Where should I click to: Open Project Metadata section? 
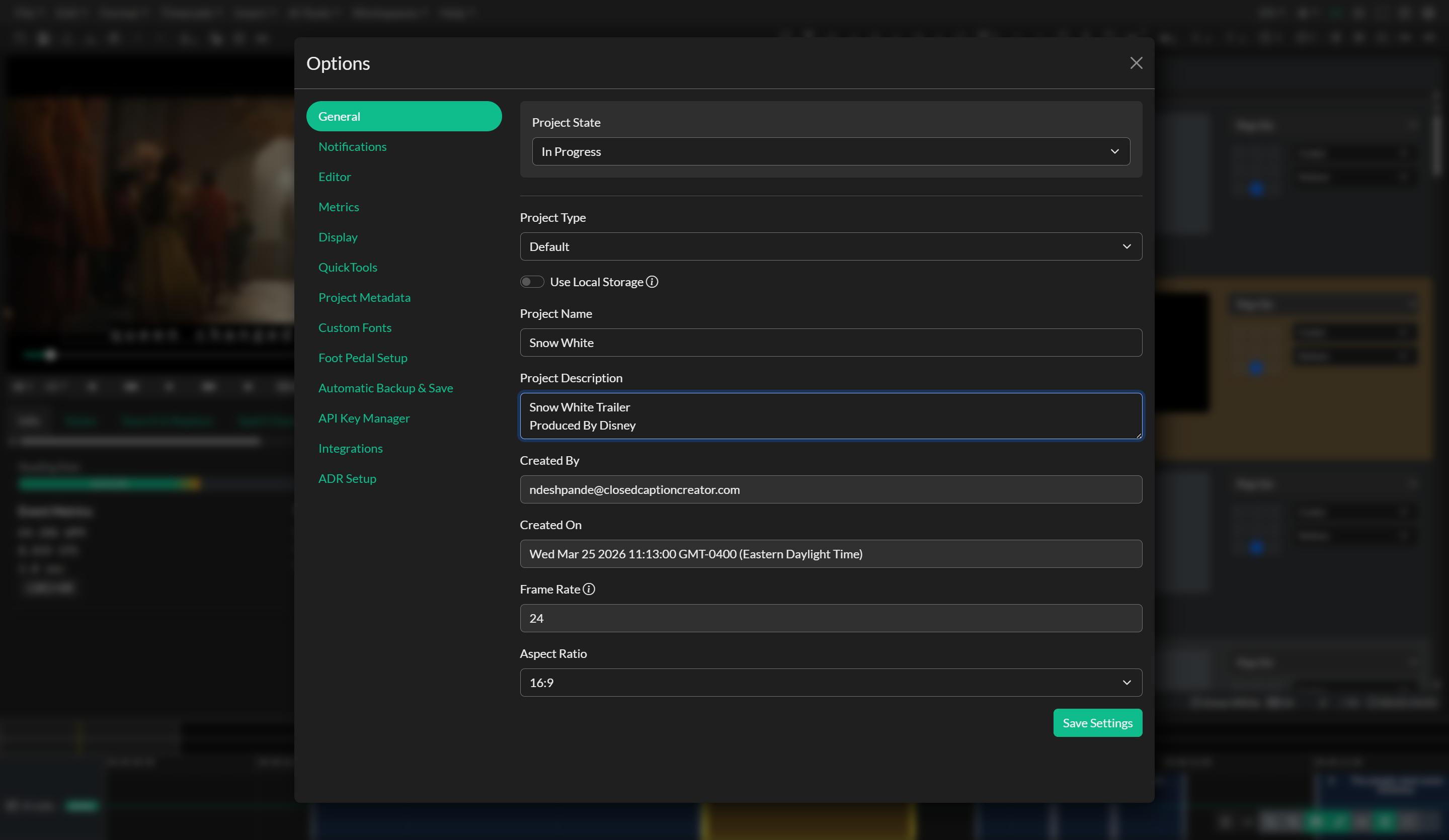pyautogui.click(x=365, y=297)
